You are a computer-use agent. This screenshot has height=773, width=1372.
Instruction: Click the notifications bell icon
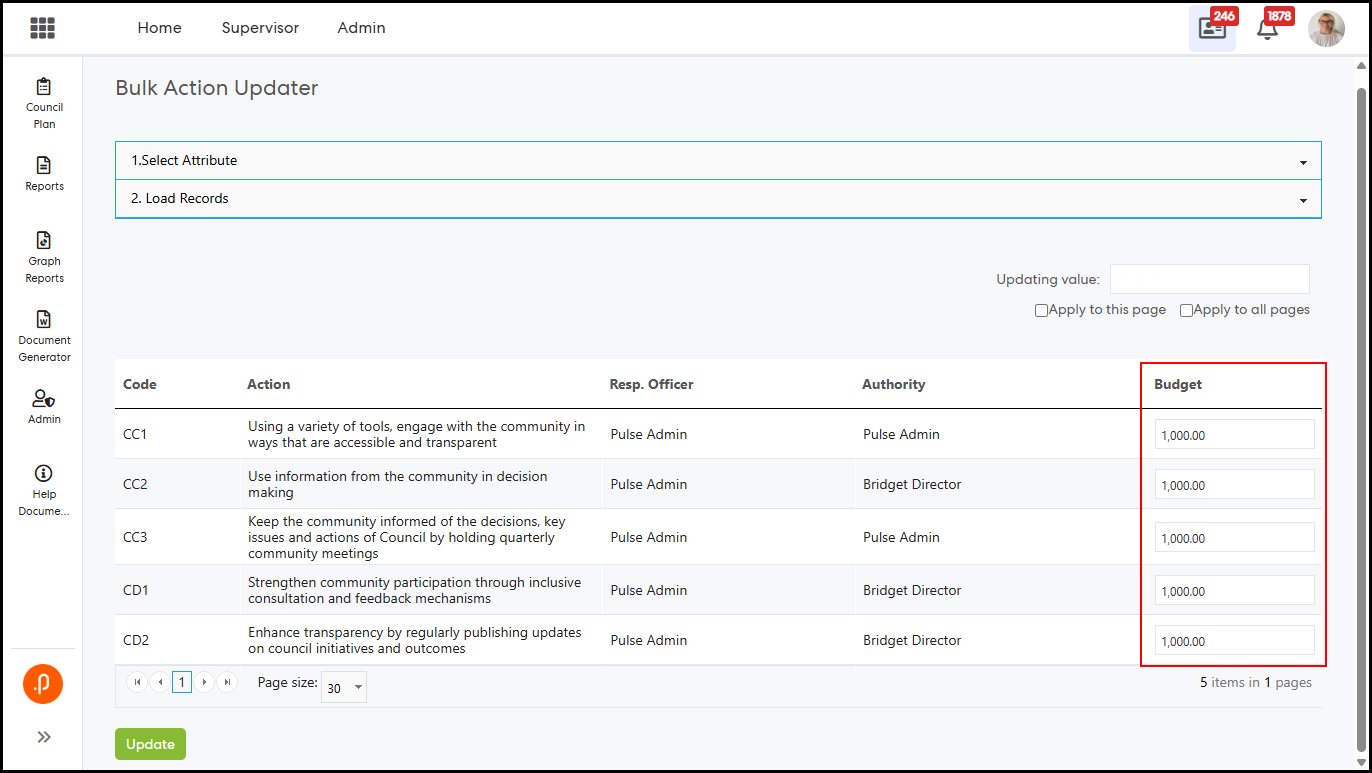coord(1267,29)
